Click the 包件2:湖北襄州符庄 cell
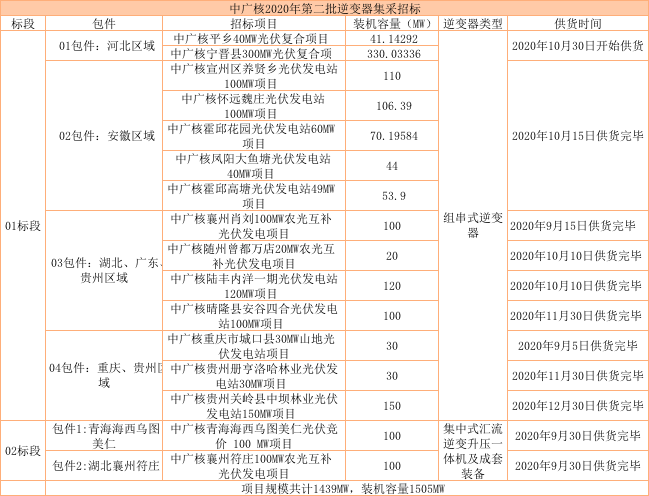649x496 pixels. [x=104, y=466]
